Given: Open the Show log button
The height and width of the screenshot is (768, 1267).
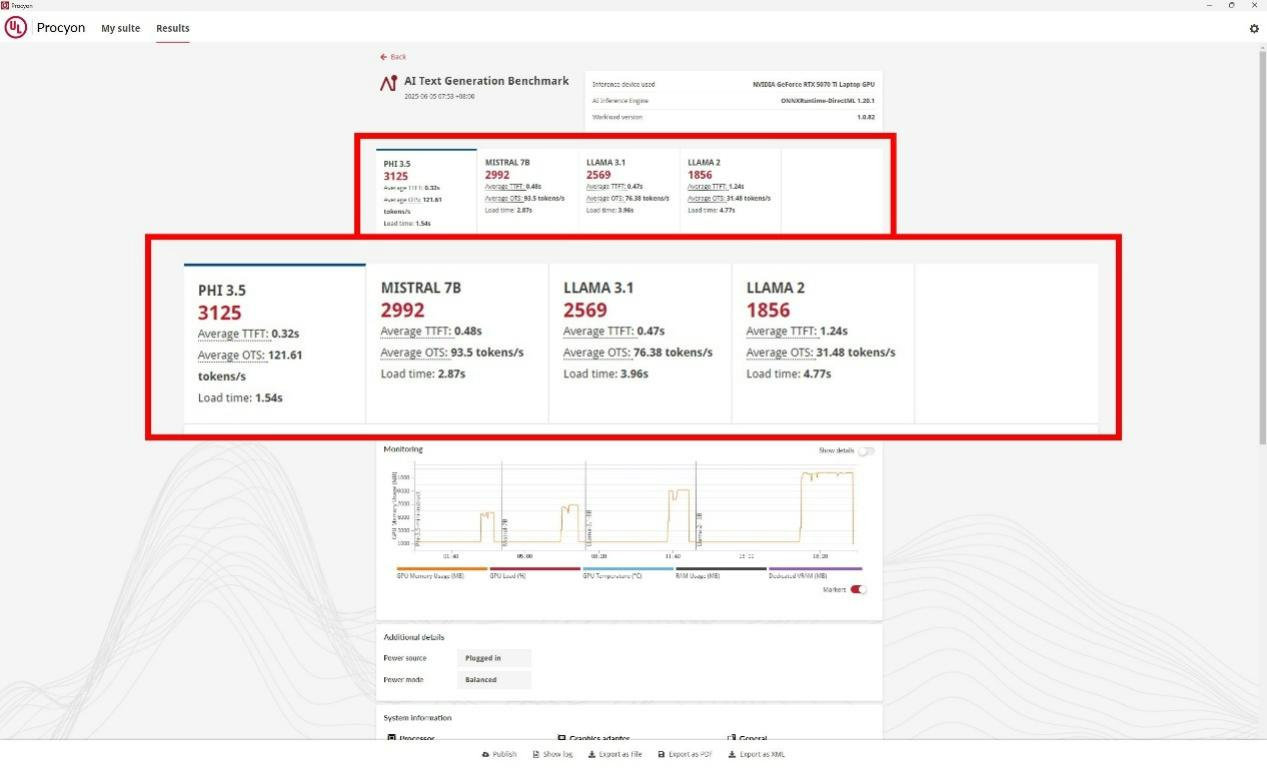Looking at the screenshot, I should [x=552, y=754].
